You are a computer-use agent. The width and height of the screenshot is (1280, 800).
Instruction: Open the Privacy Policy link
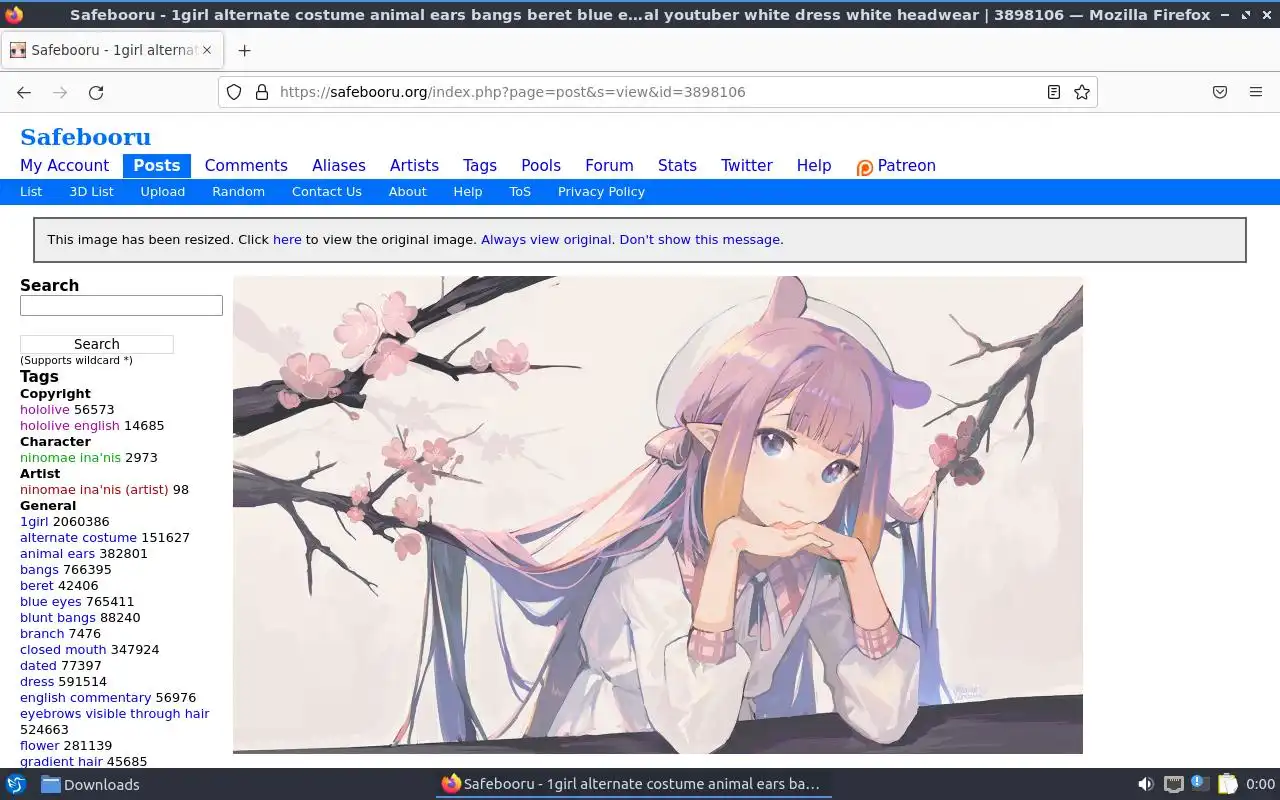tap(601, 192)
